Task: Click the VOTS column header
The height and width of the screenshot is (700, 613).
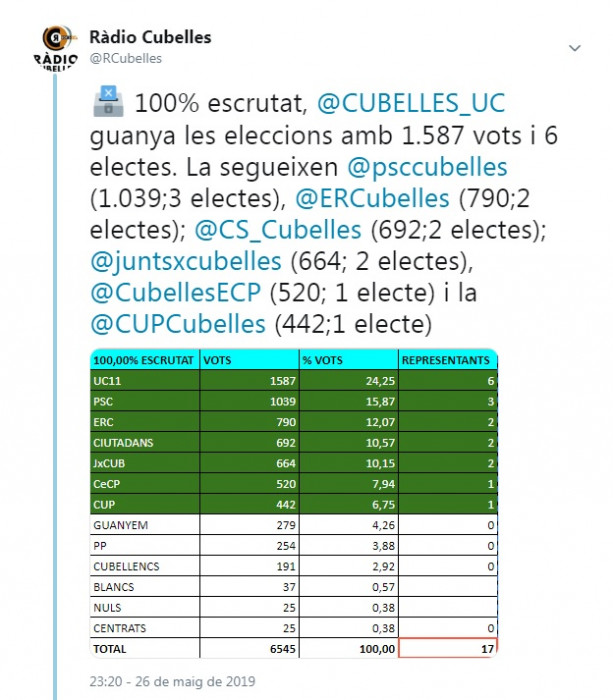Action: coord(250,360)
